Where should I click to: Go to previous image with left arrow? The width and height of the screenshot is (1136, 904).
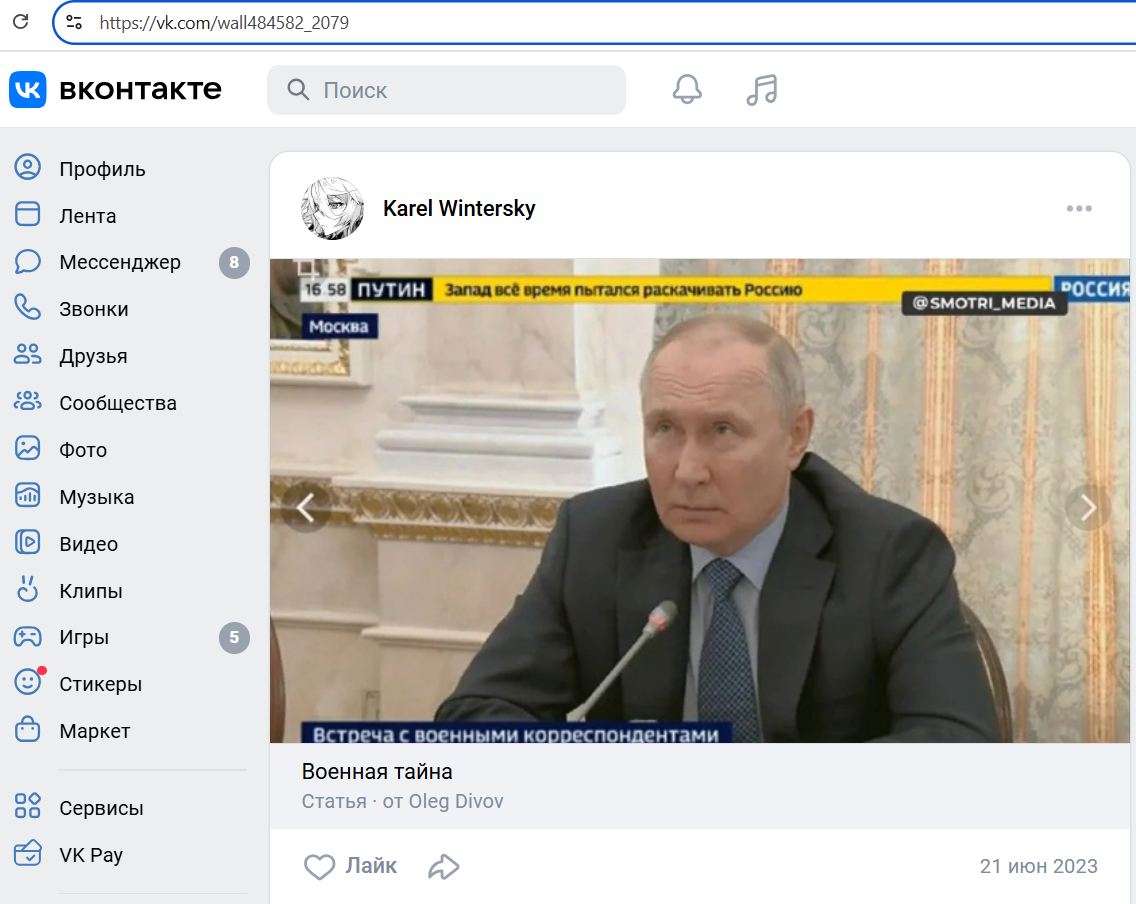tap(306, 507)
